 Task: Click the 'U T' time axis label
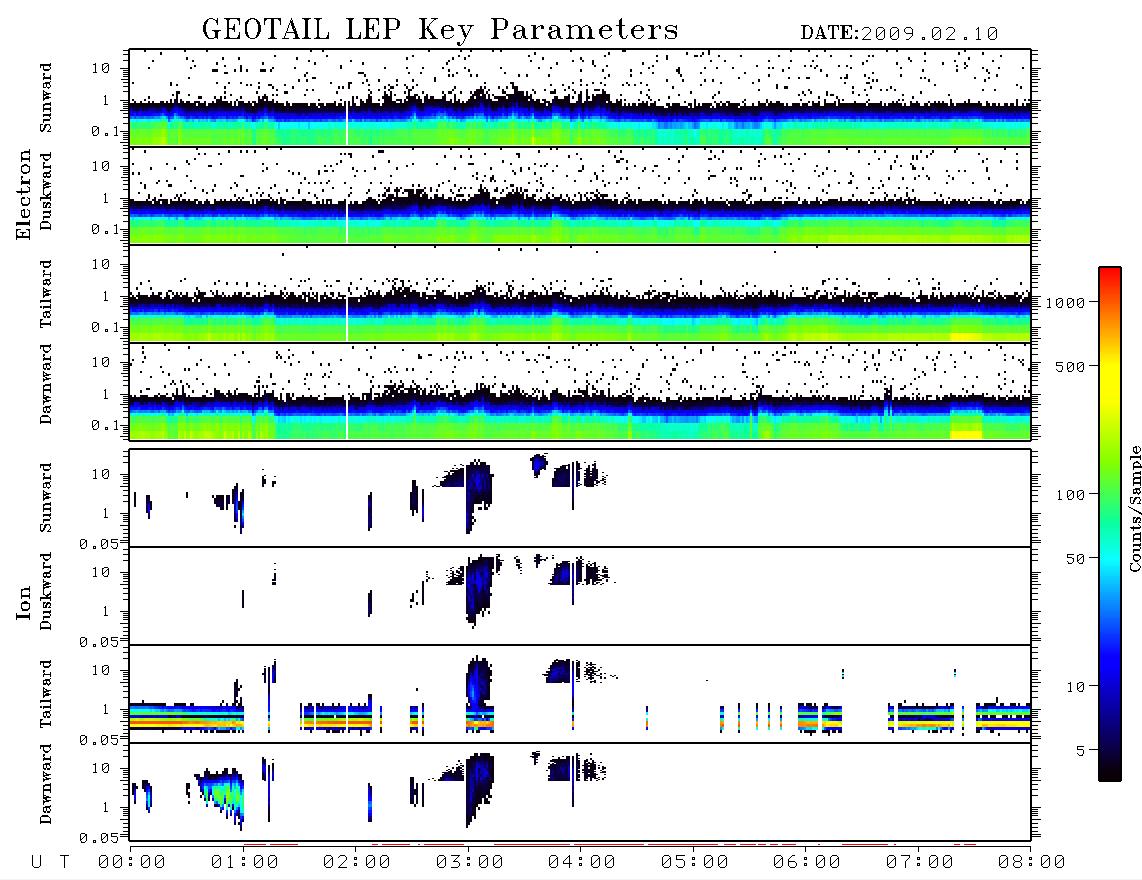tap(50, 863)
